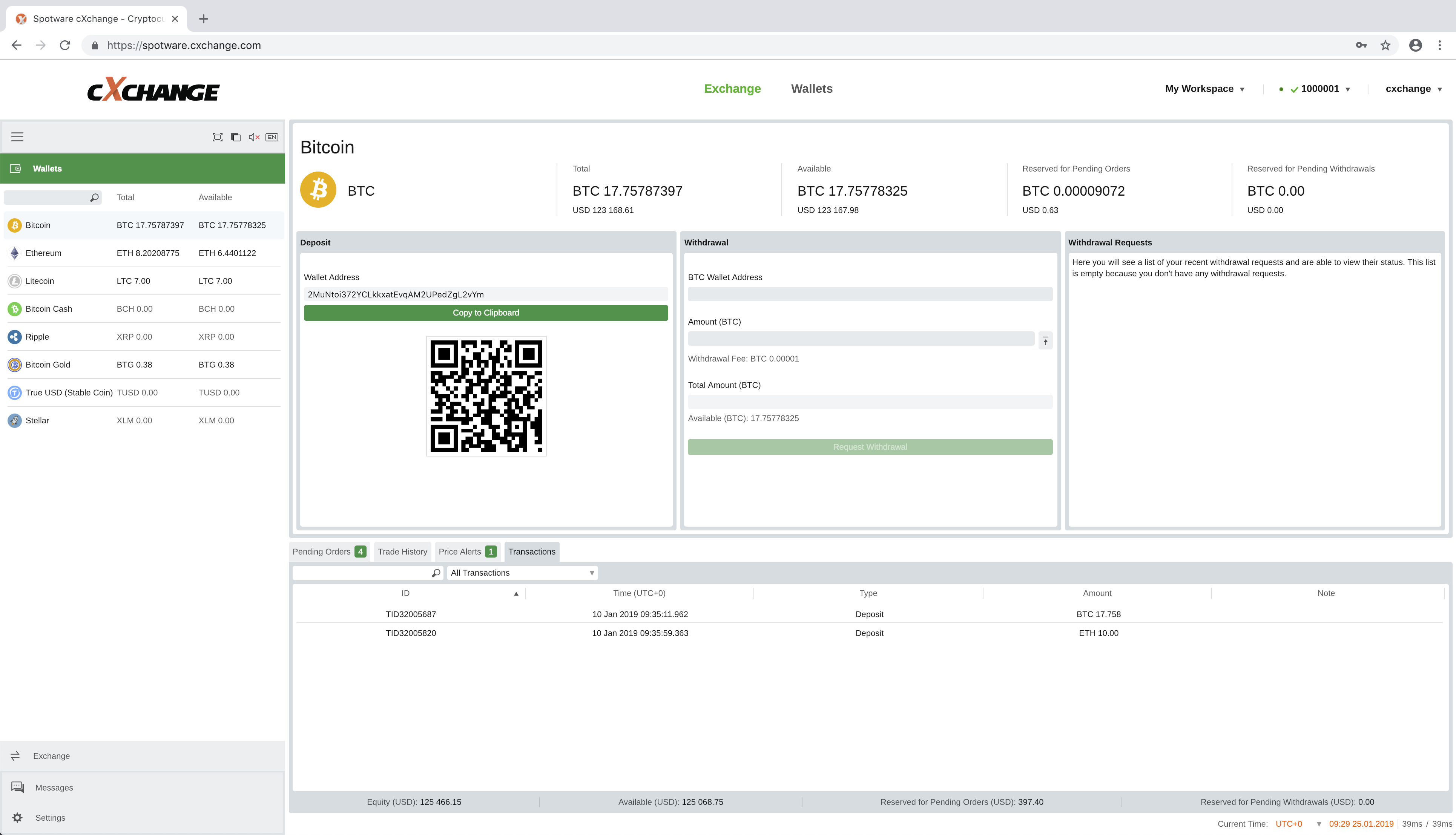The image size is (1456, 835).
Task: Open the hamburger menu in sidebar
Action: click(x=17, y=137)
